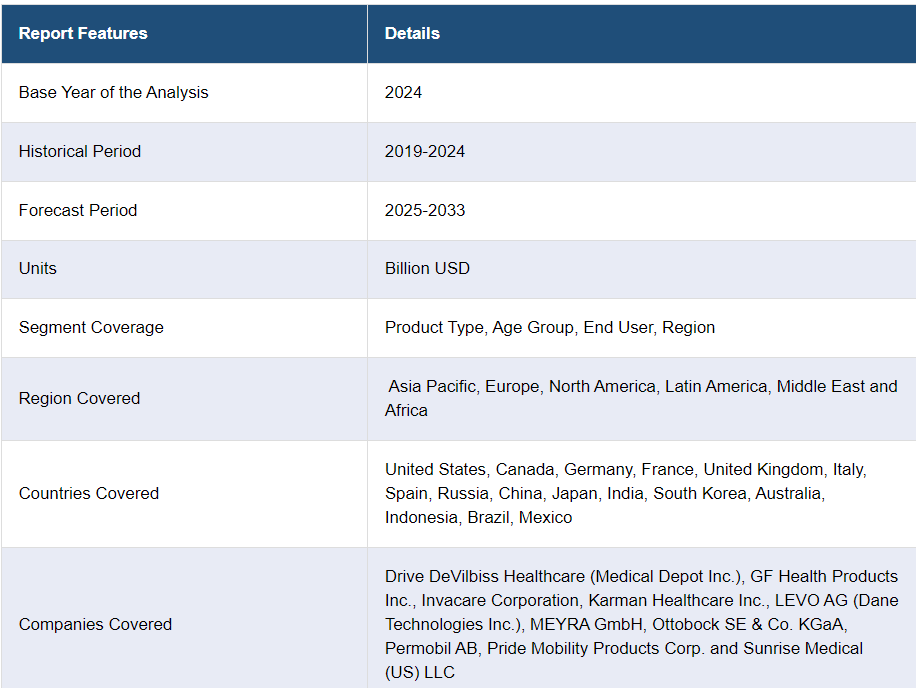The image size is (916, 688).
Task: Select the Countries Covered row label
Action: click(x=89, y=494)
